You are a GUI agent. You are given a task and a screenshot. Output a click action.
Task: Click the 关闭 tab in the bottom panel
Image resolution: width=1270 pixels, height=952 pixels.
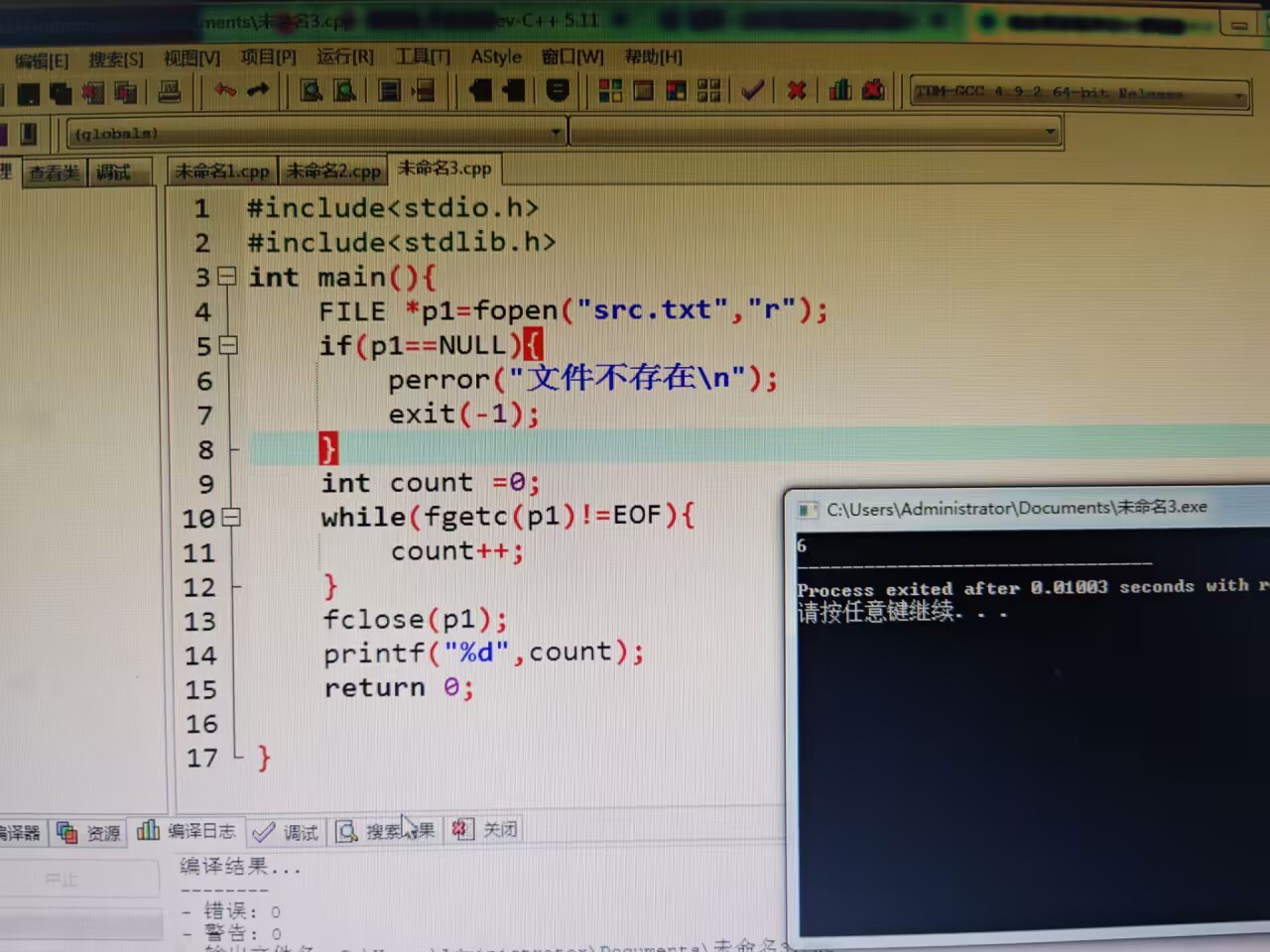tap(500, 829)
